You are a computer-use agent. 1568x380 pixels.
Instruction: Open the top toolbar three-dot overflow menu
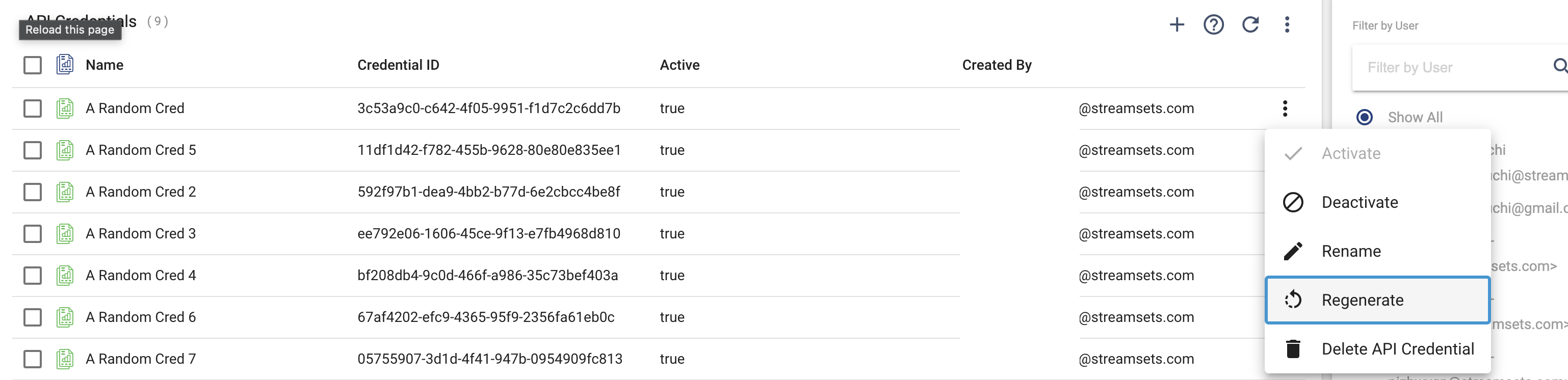coord(1287,24)
